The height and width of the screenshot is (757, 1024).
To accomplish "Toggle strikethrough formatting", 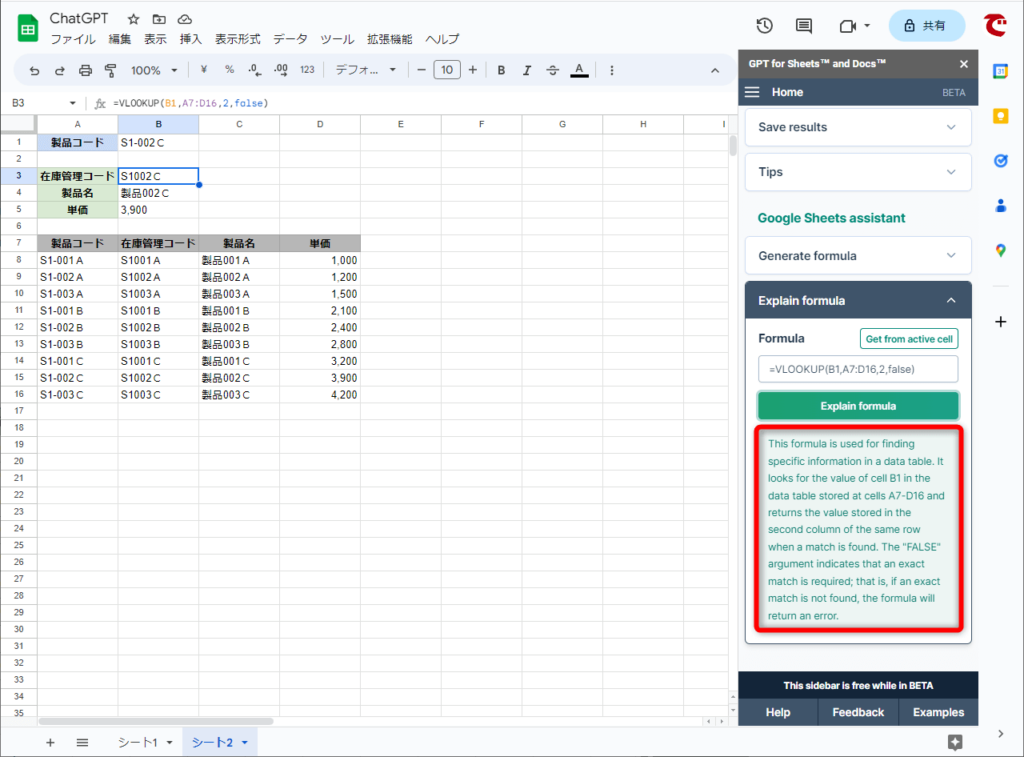I will click(x=552, y=71).
